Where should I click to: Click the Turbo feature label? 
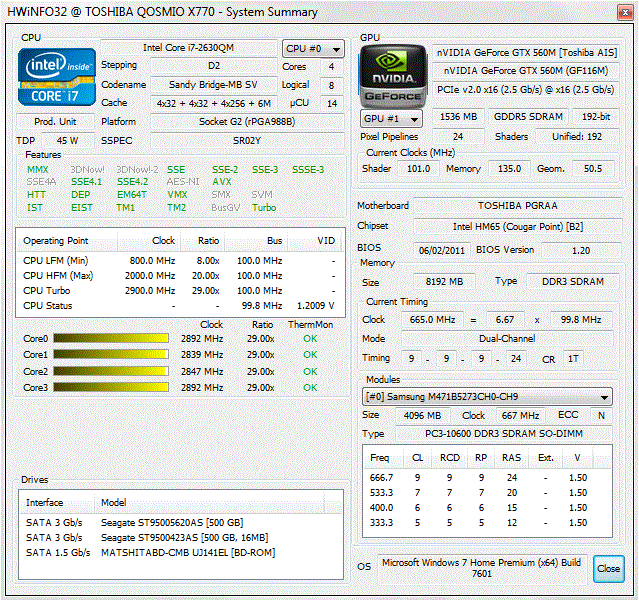[264, 207]
